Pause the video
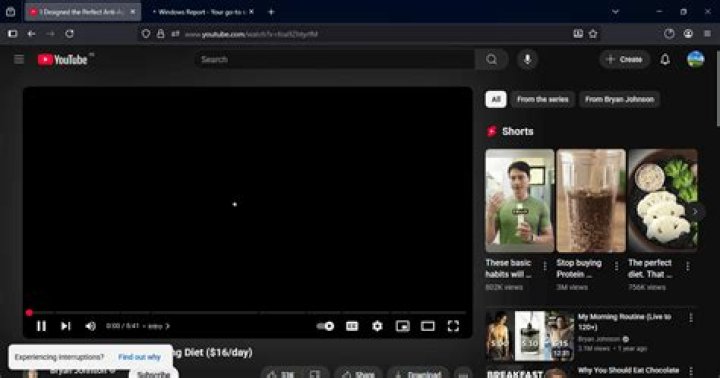 coord(41,326)
